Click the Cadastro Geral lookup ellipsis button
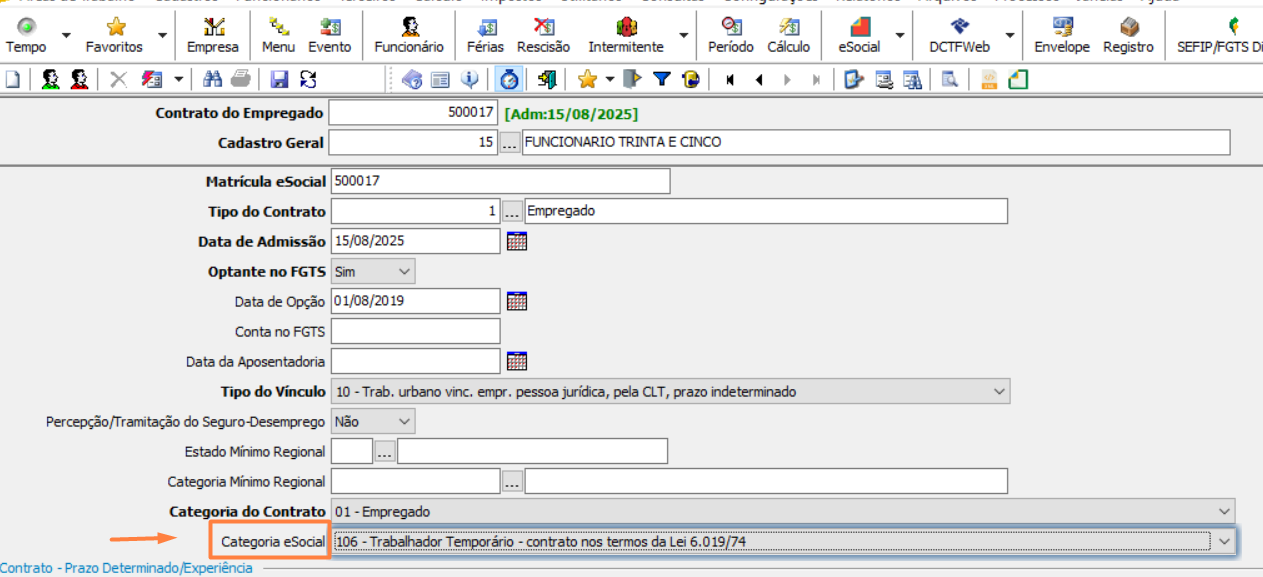This screenshot has width=1263, height=577. coord(509,143)
